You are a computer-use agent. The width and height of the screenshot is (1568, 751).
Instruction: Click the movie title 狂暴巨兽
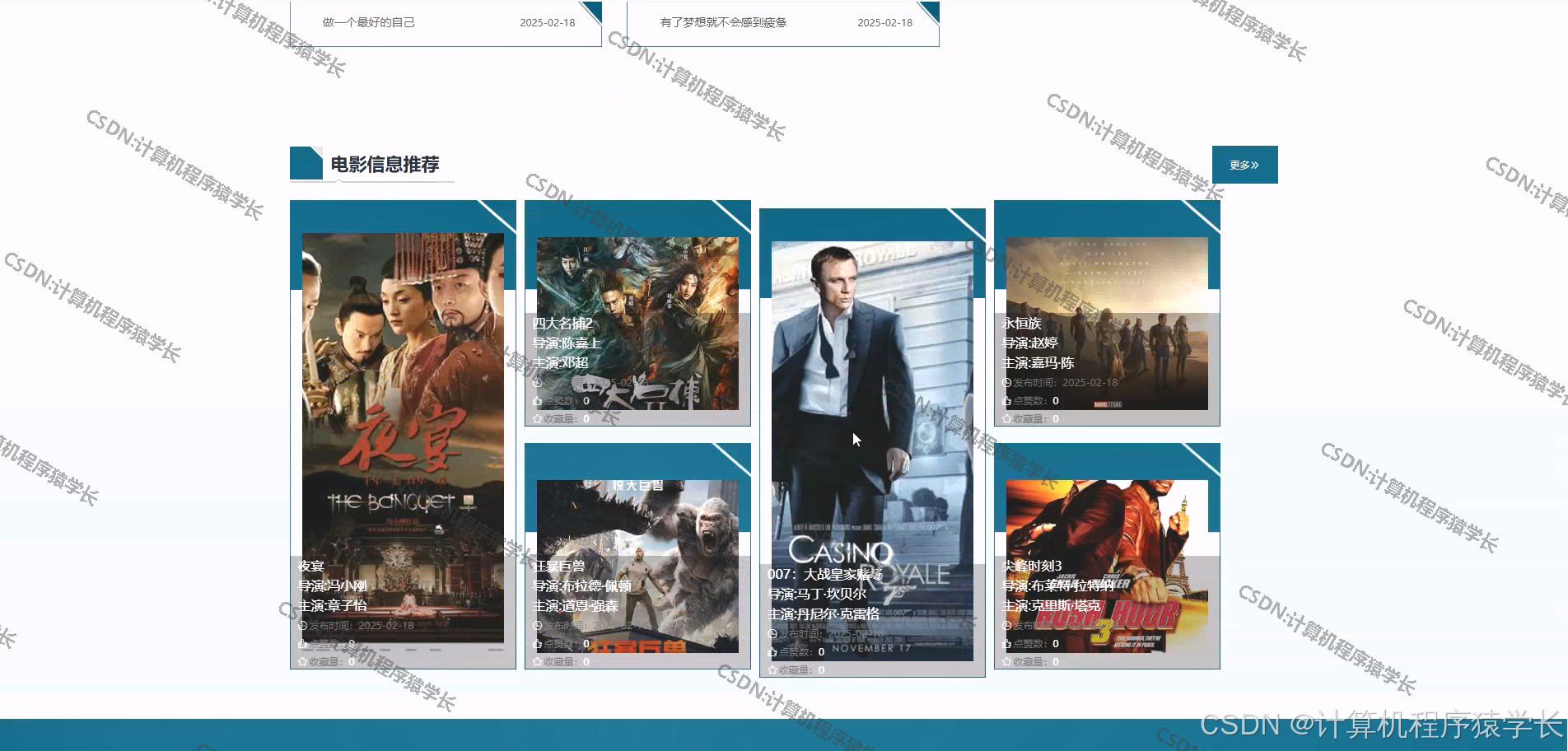click(x=558, y=567)
